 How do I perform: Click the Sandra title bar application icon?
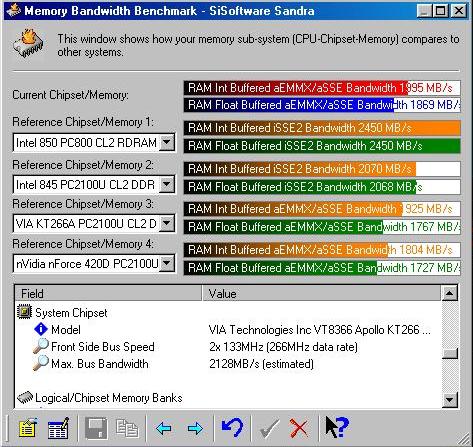point(14,11)
